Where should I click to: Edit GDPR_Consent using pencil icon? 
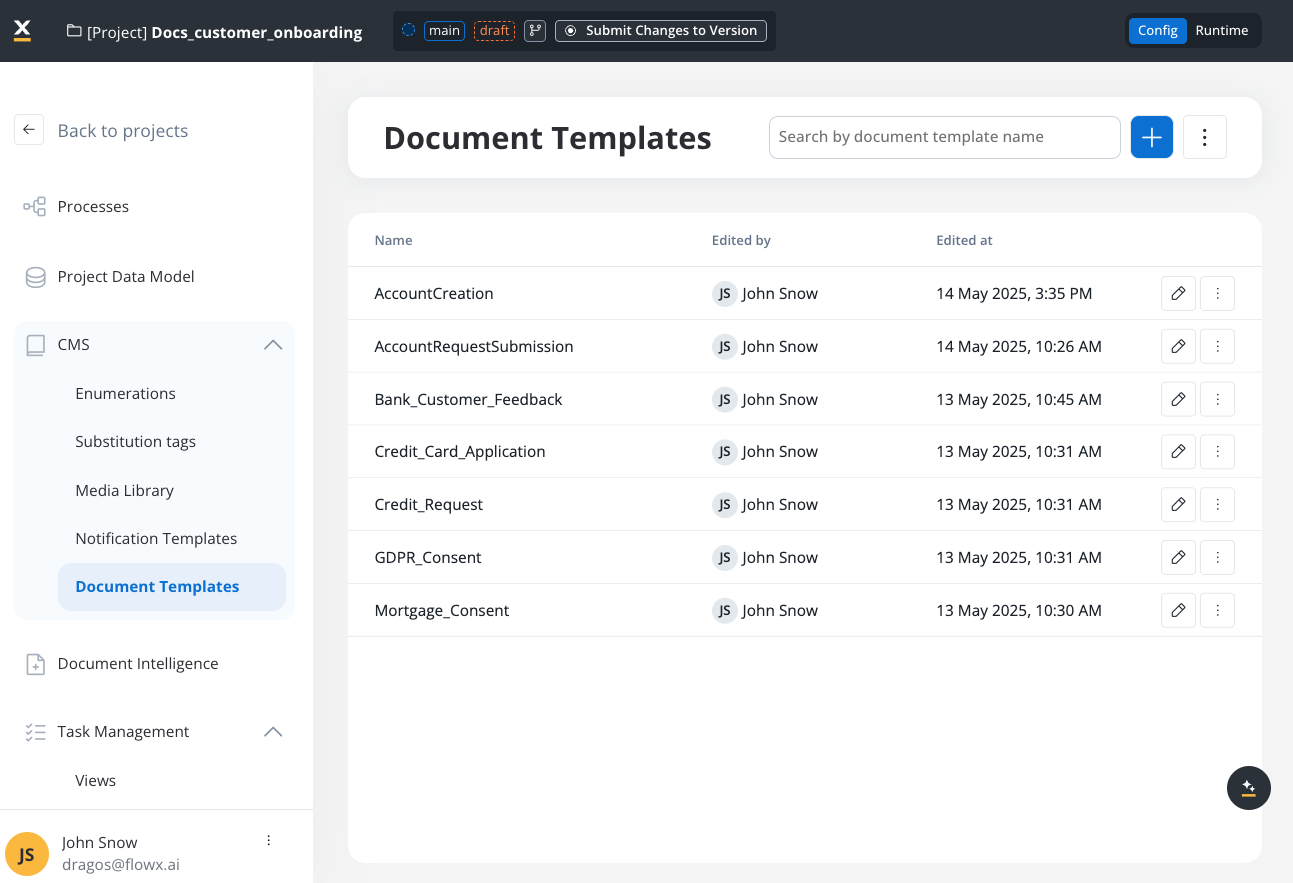coord(1178,557)
